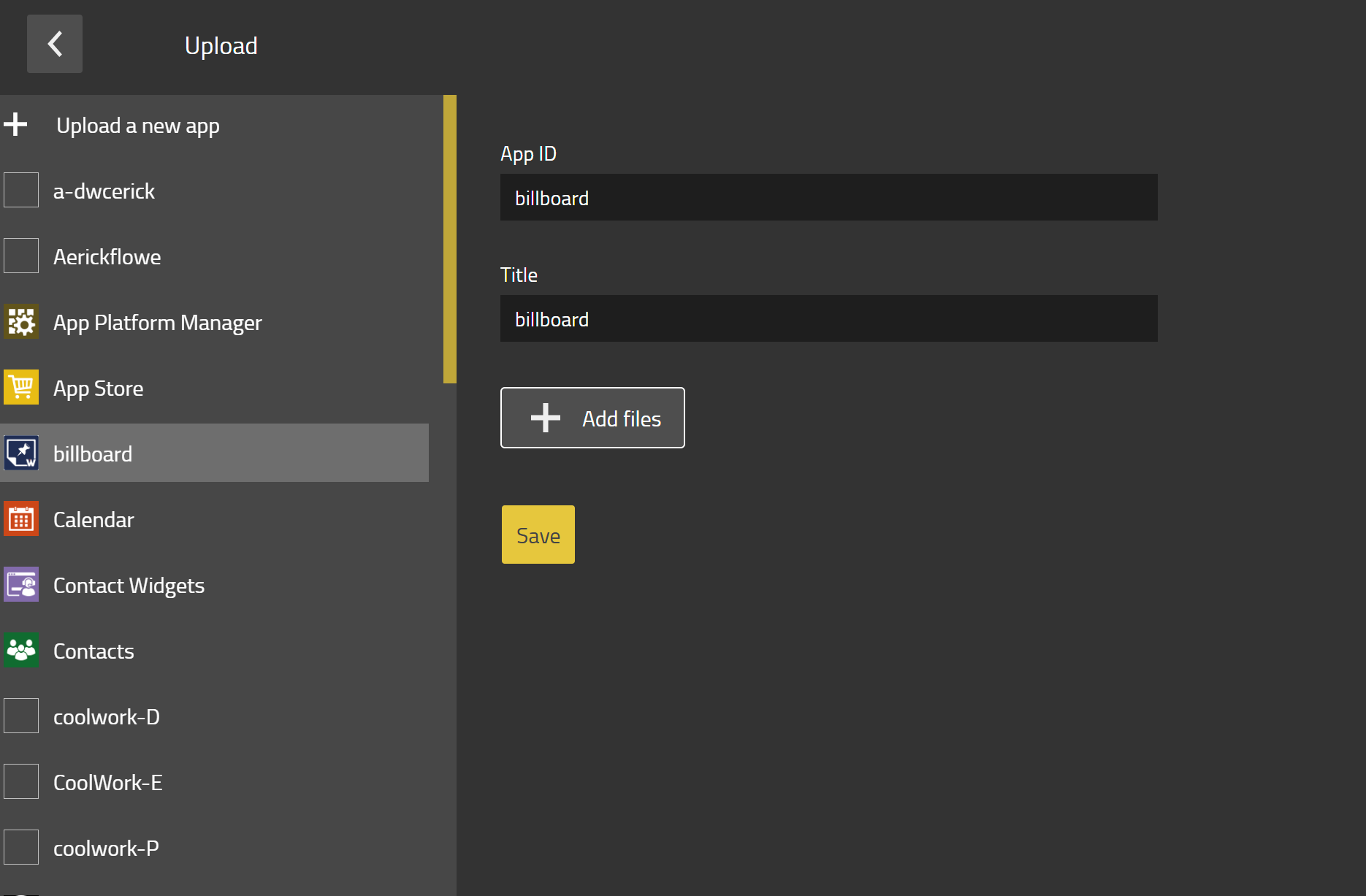
Task: Click the Calendar app icon
Action: pos(21,518)
